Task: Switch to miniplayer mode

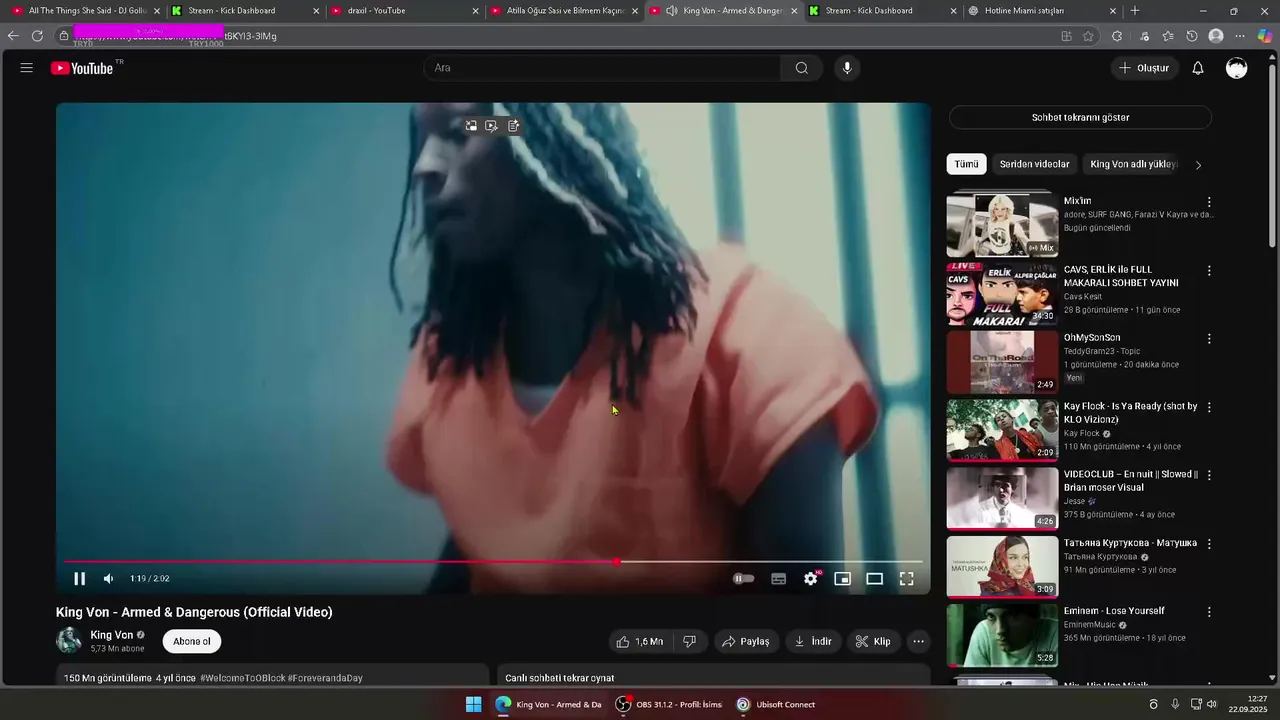Action: point(843,578)
